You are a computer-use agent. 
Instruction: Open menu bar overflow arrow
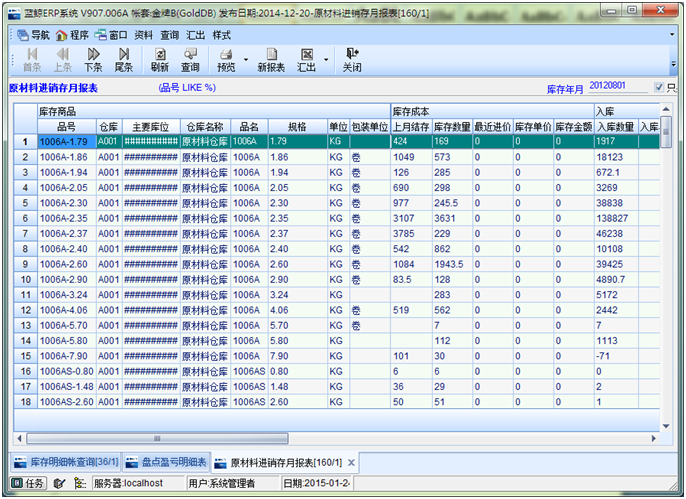point(672,35)
